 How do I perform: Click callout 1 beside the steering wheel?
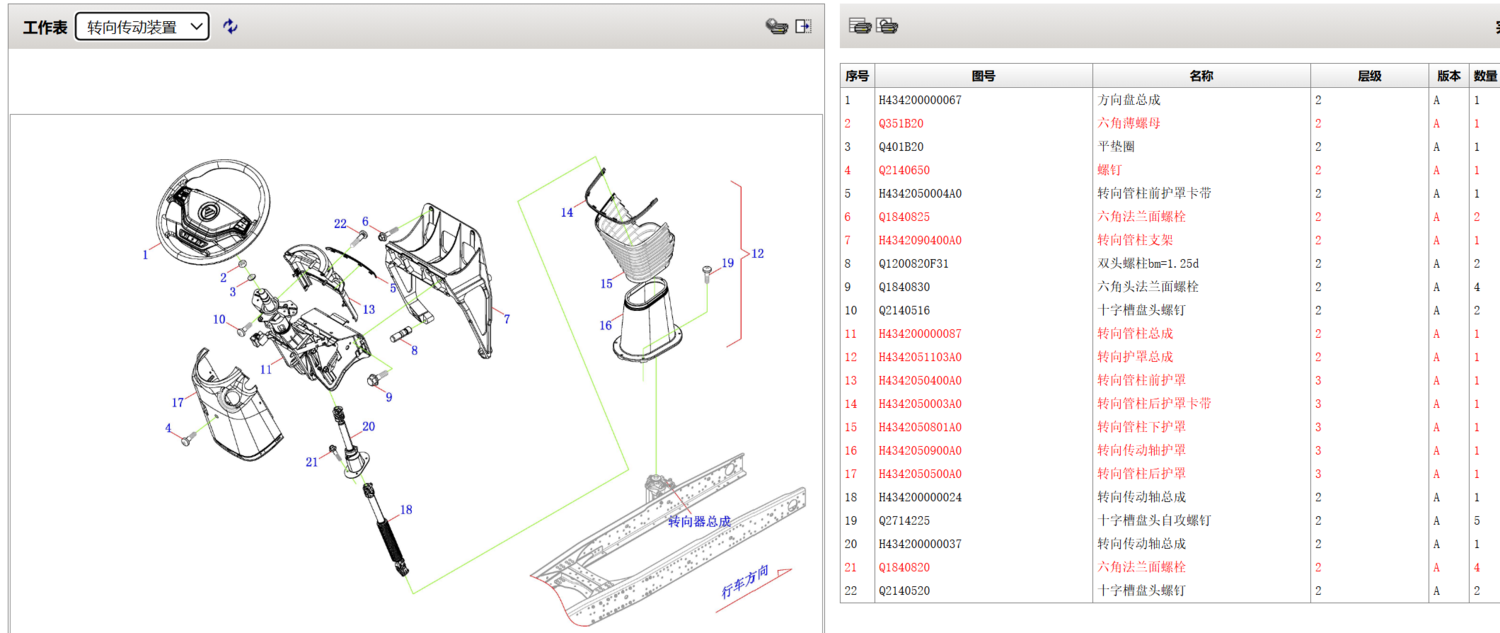click(x=145, y=255)
